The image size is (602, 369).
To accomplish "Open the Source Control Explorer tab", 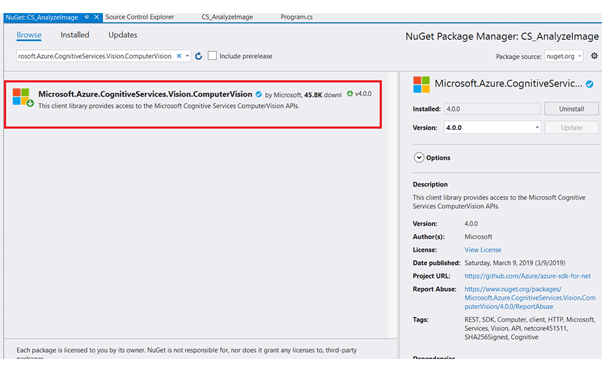I will pyautogui.click(x=140, y=17).
